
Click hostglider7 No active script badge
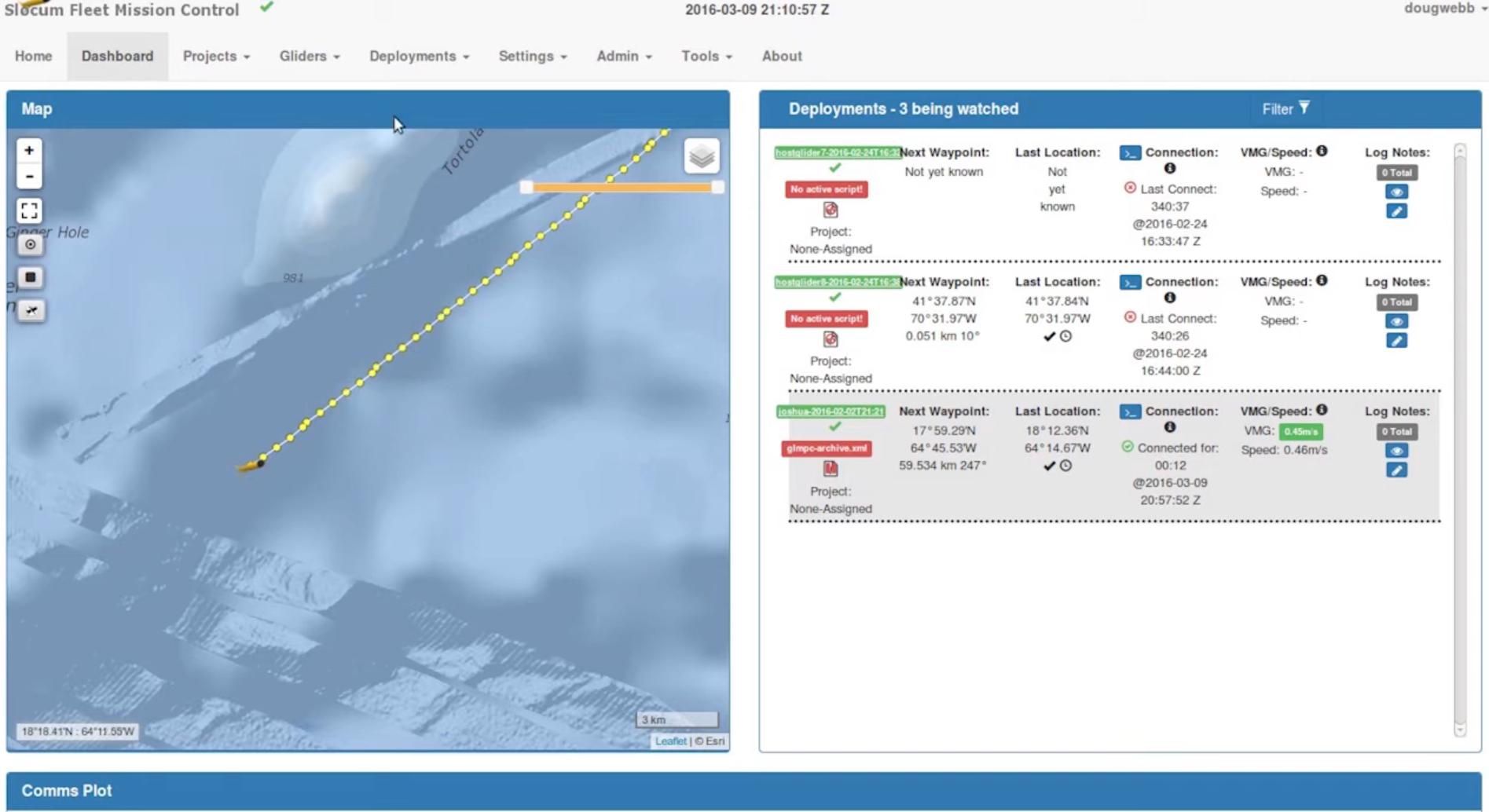coord(827,189)
